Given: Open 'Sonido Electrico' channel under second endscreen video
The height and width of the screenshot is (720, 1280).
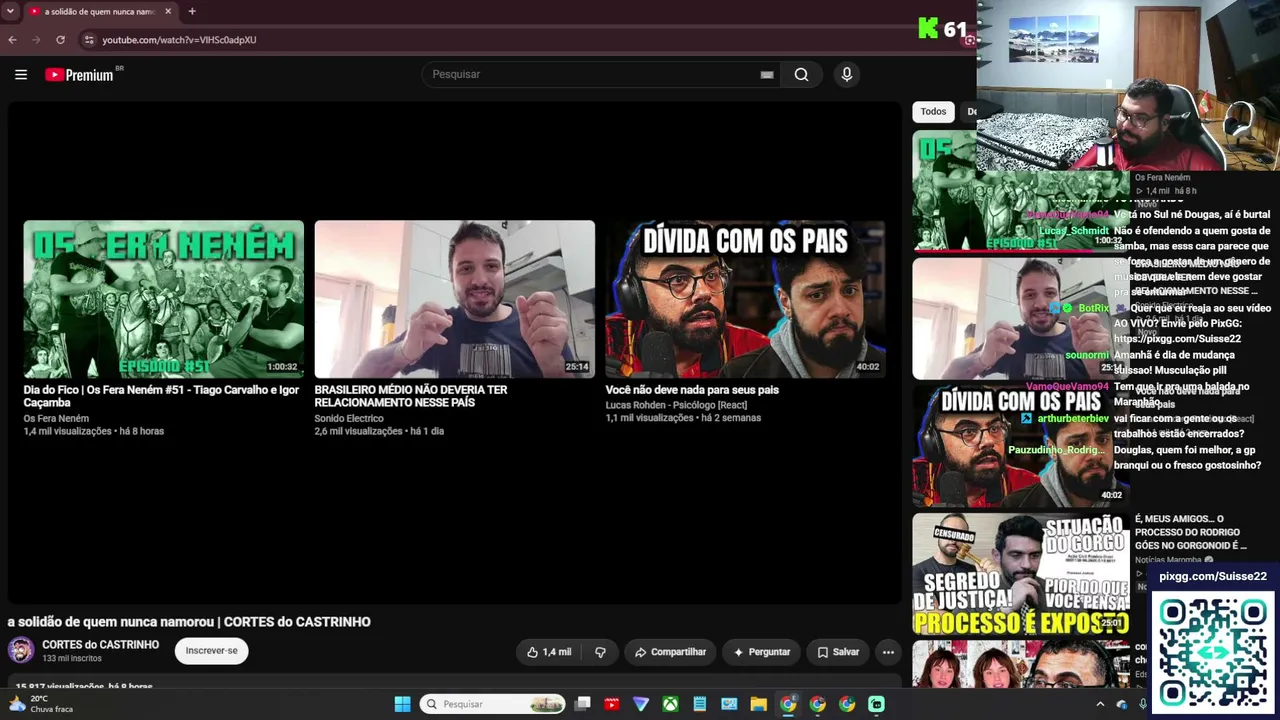Looking at the screenshot, I should click(x=349, y=419).
